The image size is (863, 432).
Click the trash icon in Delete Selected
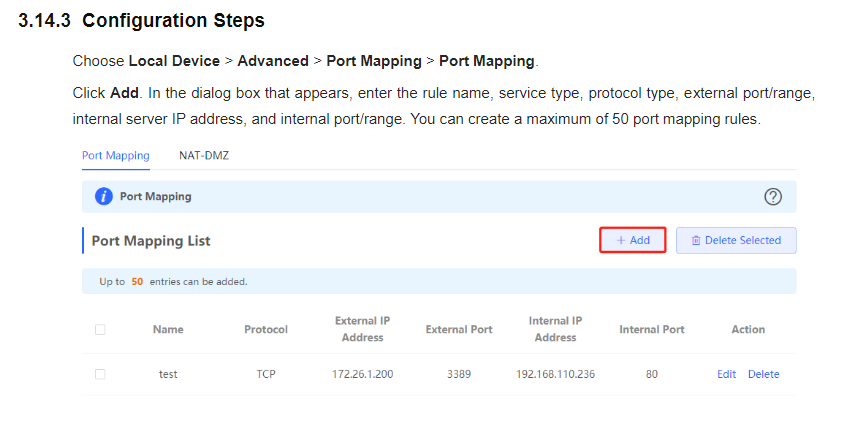pos(696,240)
